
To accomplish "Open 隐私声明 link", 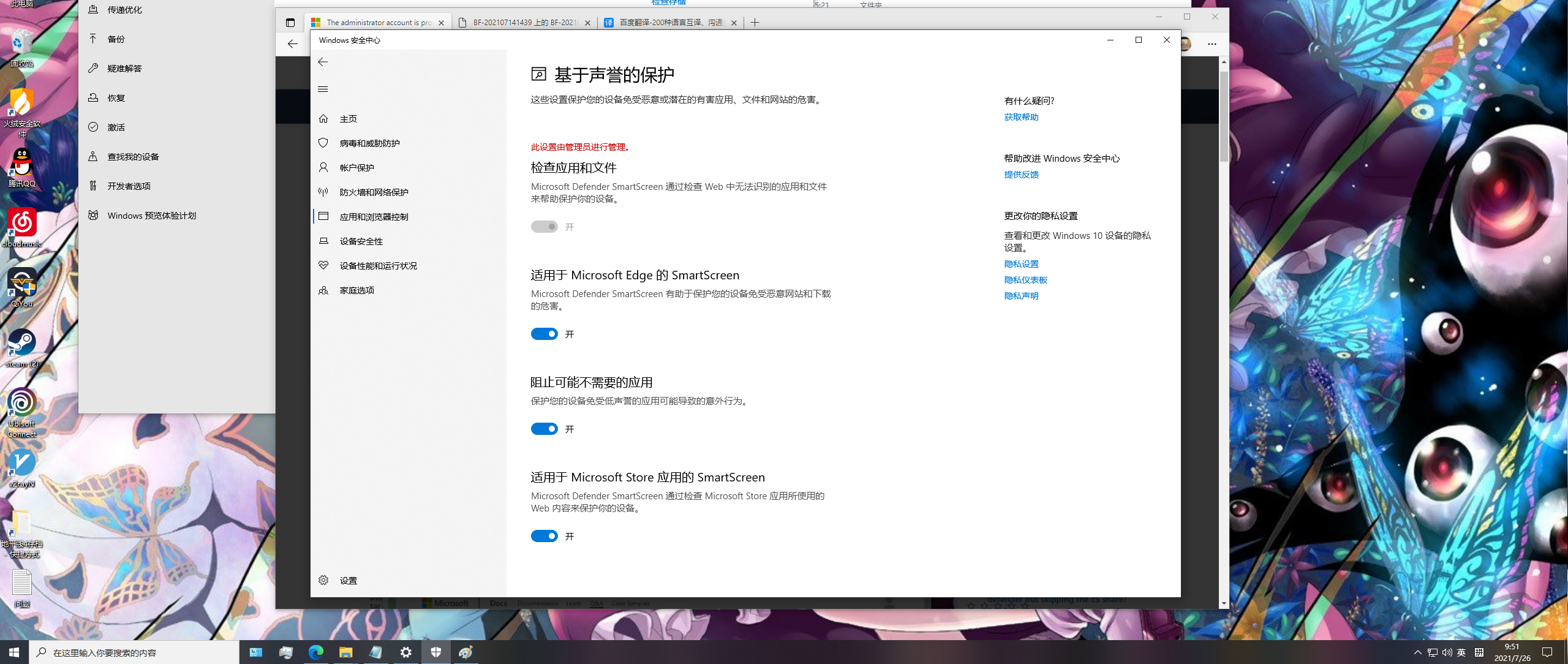I will tap(1021, 296).
